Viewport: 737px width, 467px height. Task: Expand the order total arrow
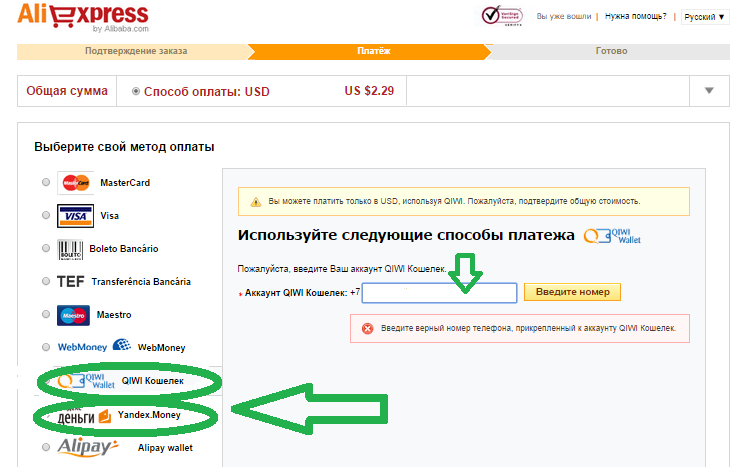[709, 91]
